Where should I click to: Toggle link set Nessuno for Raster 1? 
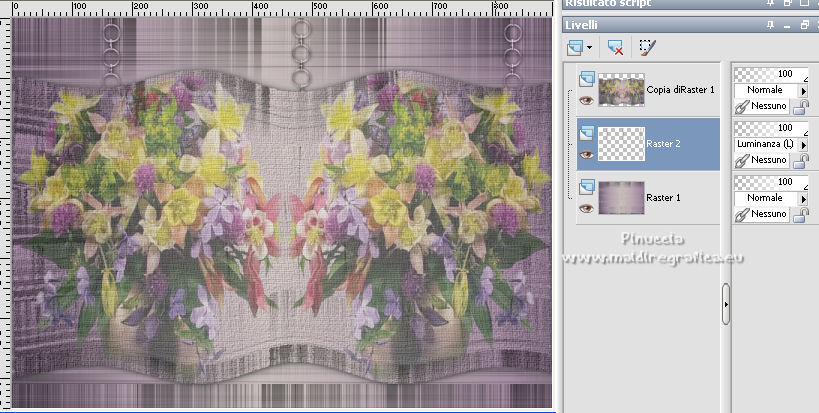(x=762, y=214)
